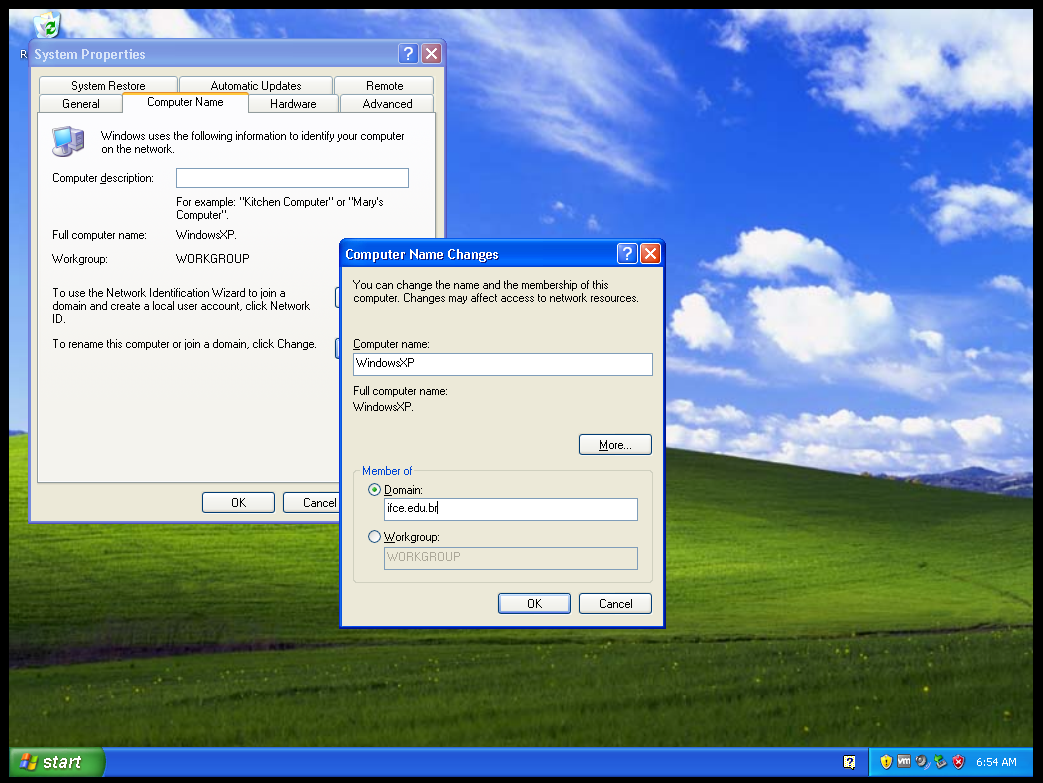Click the help question-mark button in Computer Name Changes
This screenshot has width=1043, height=783.
pyautogui.click(x=627, y=253)
